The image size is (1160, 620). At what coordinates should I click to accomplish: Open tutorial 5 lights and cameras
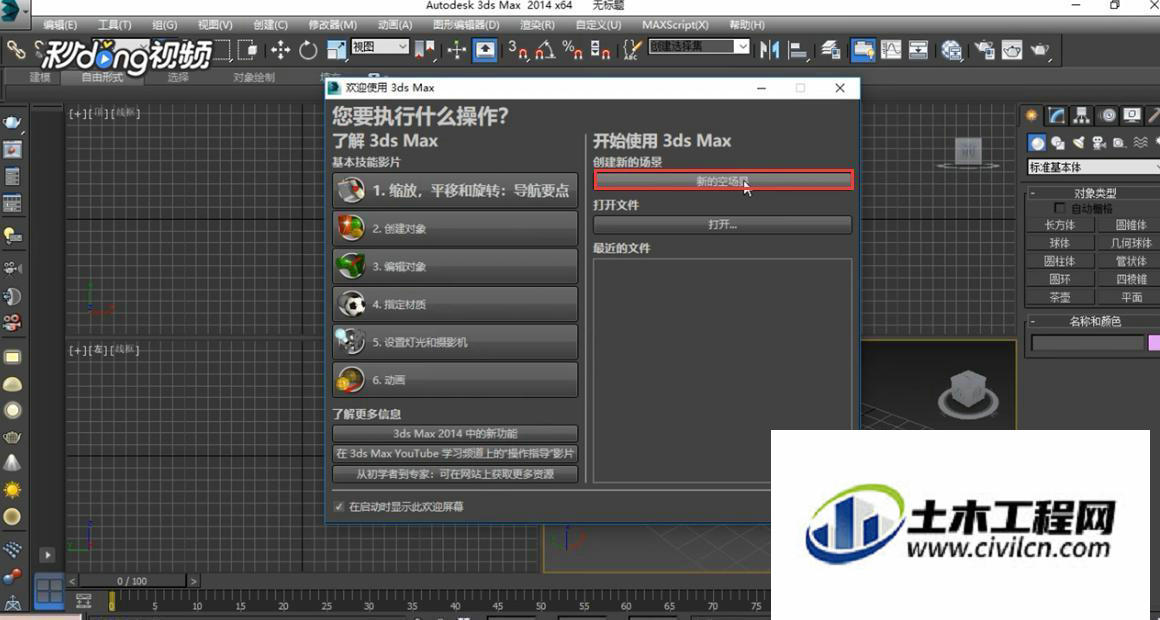coord(455,341)
